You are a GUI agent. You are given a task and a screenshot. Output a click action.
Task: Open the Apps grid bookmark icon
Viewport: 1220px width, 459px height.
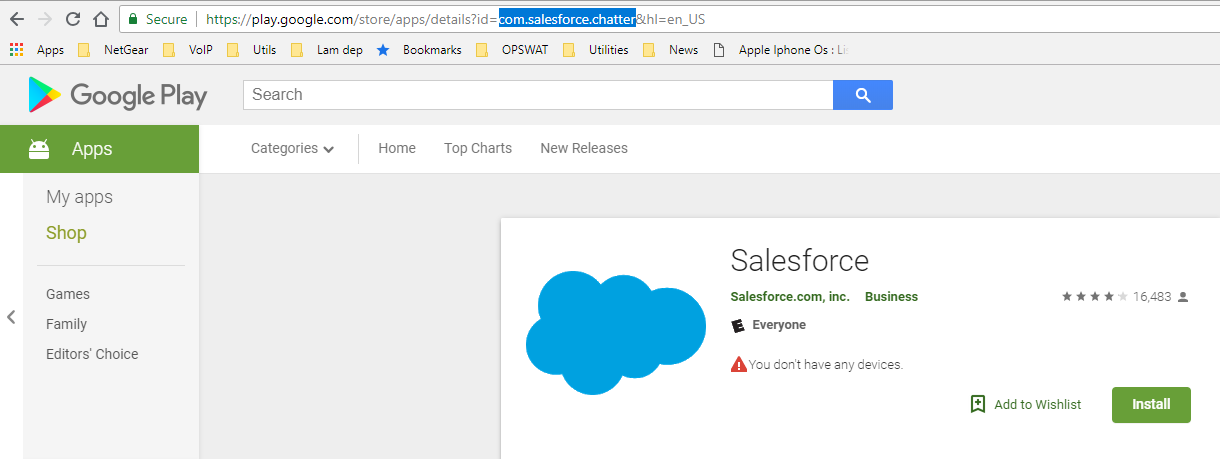tap(16, 50)
